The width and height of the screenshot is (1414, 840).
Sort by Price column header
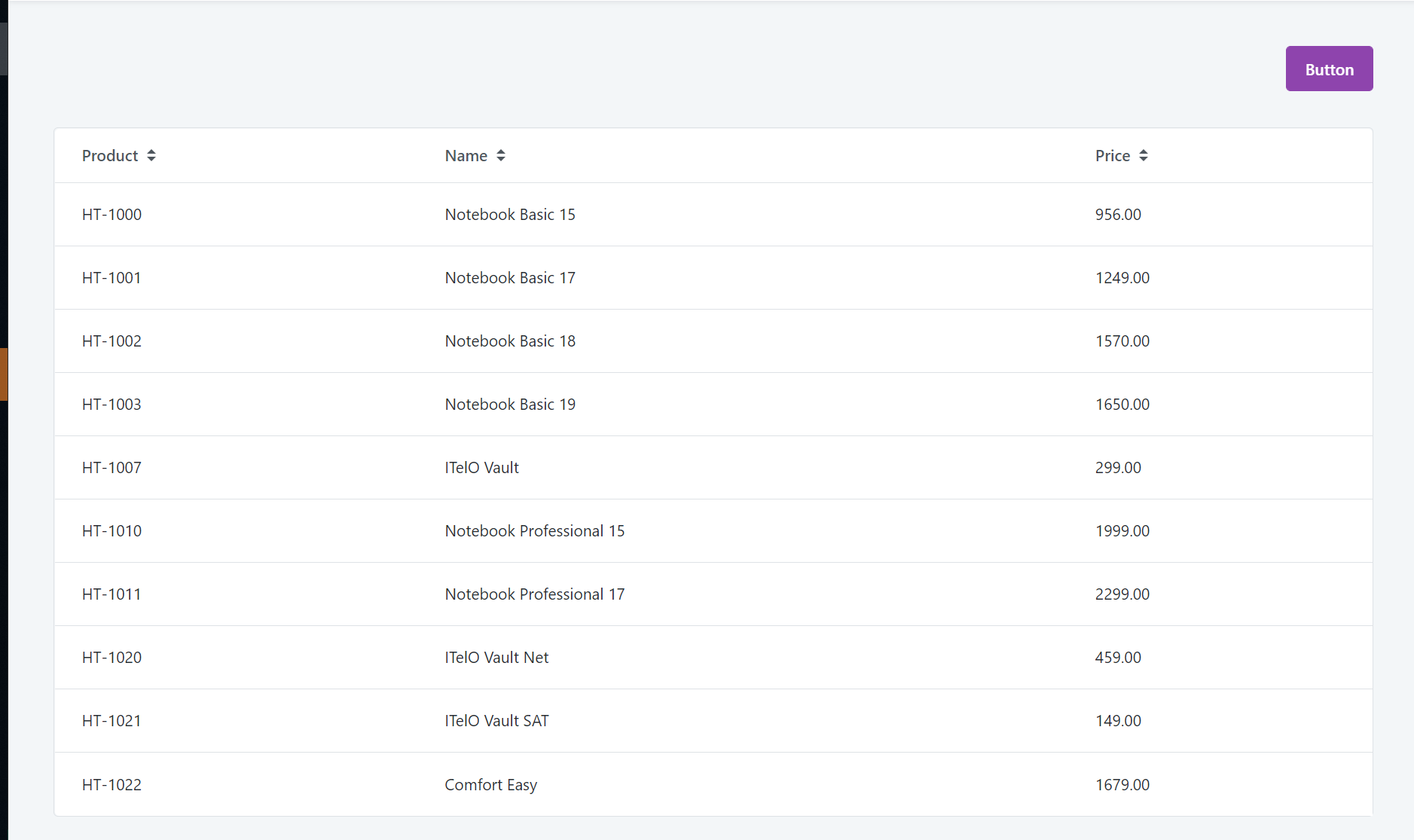pos(1113,155)
